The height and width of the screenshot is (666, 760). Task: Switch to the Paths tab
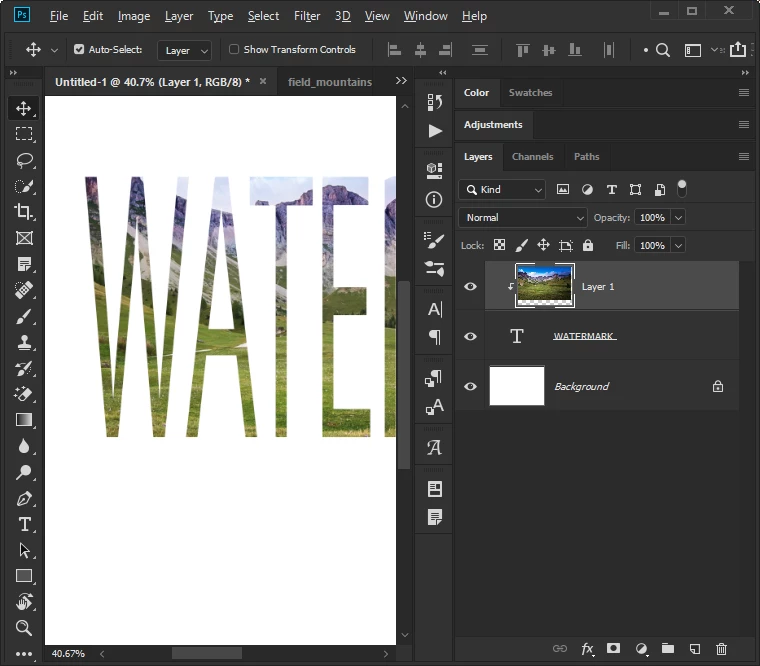(586, 157)
